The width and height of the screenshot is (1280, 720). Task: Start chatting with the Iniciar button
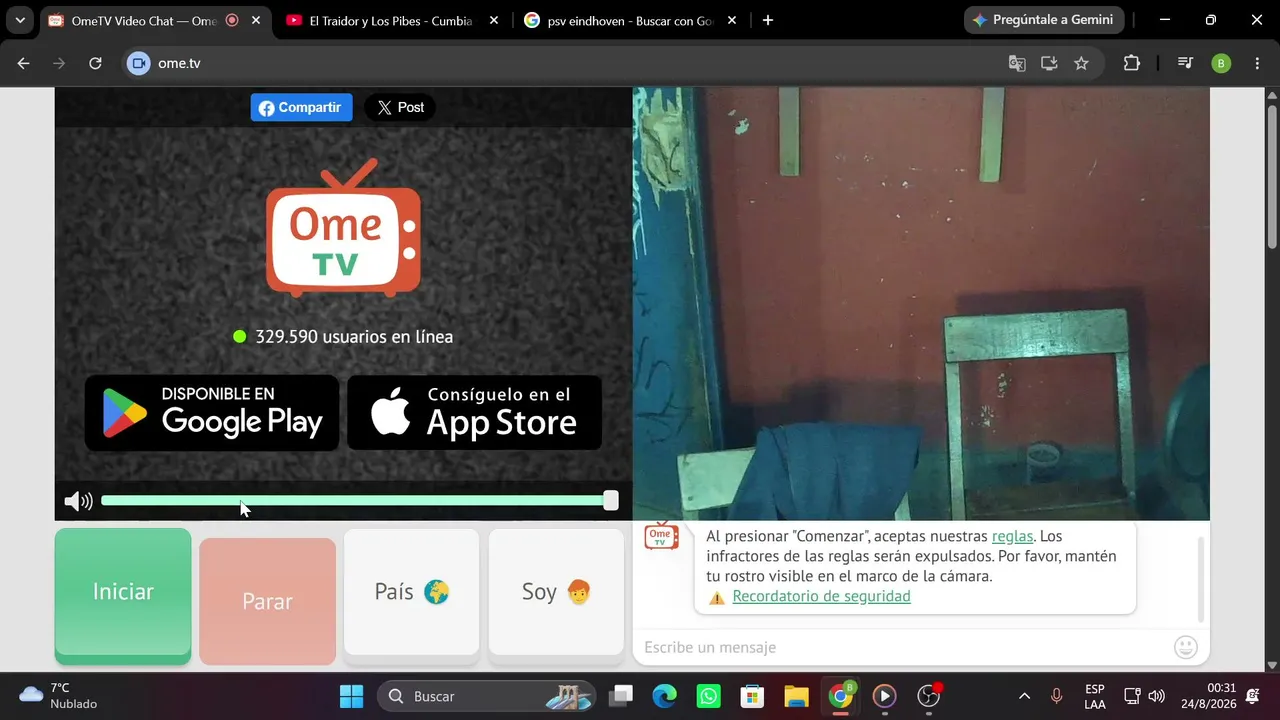tap(123, 594)
